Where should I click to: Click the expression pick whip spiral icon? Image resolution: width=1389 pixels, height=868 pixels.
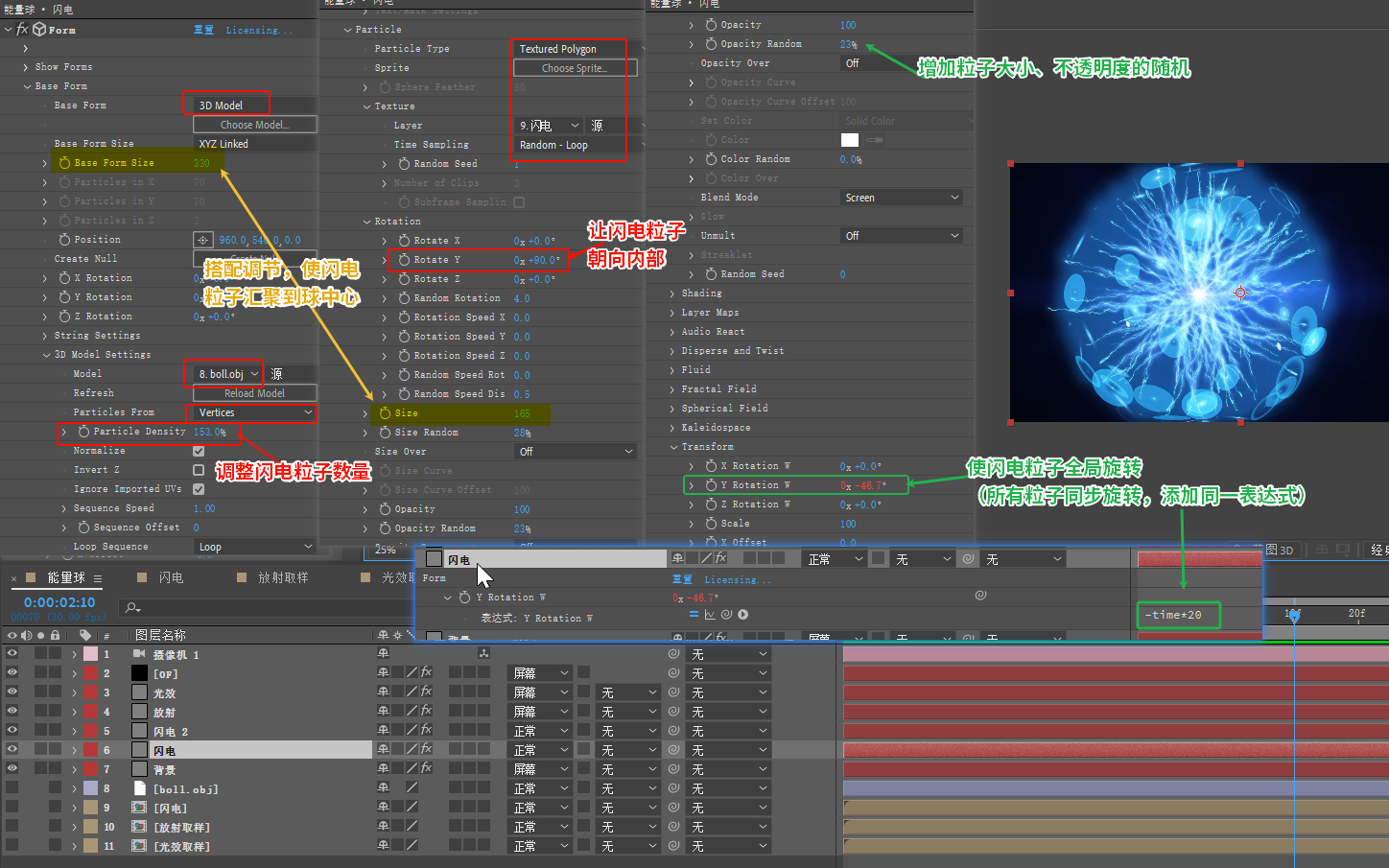pos(726,615)
